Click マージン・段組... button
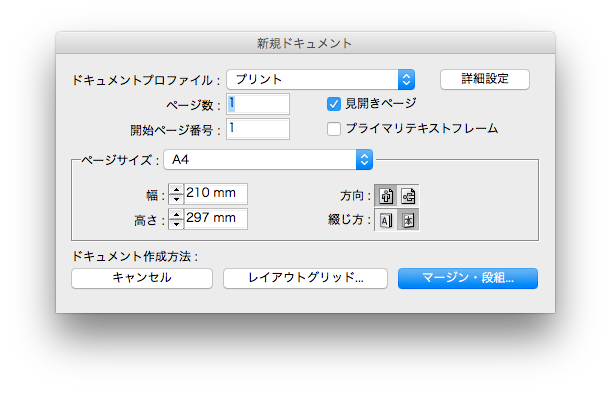 468,278
